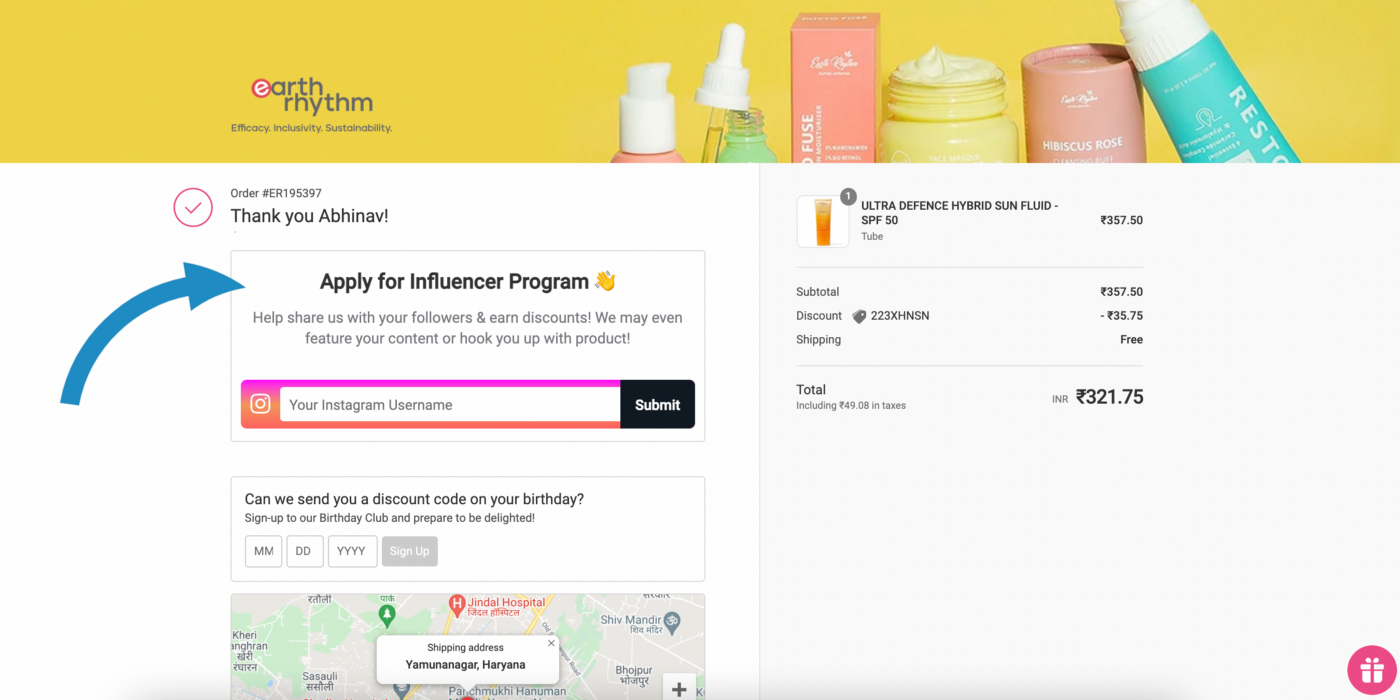
Task: Click the quantity badge on product thumbnail
Action: coord(848,196)
